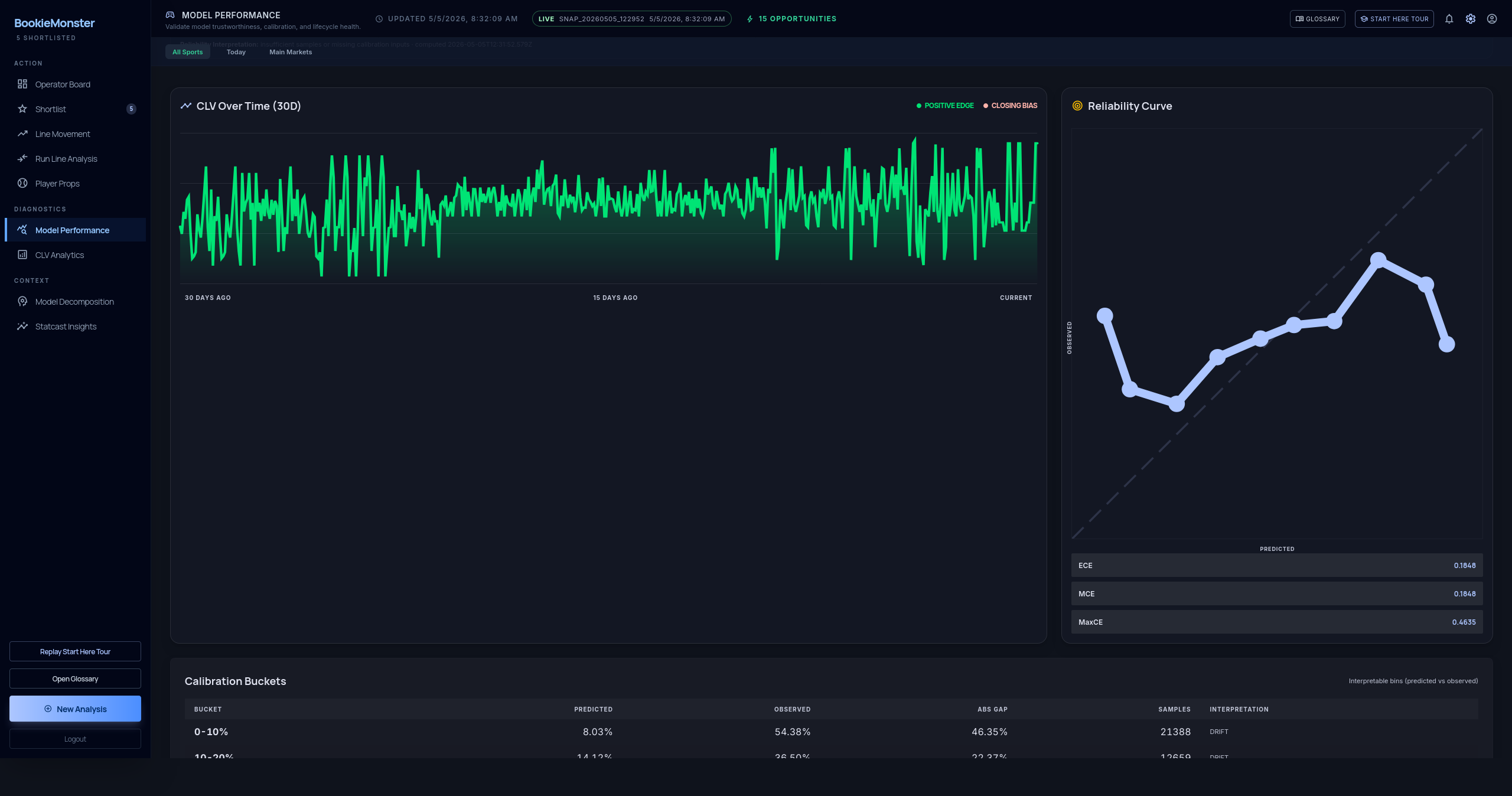The height and width of the screenshot is (796, 1512).
Task: Click the Current axis label
Action: pyautogui.click(x=1016, y=298)
